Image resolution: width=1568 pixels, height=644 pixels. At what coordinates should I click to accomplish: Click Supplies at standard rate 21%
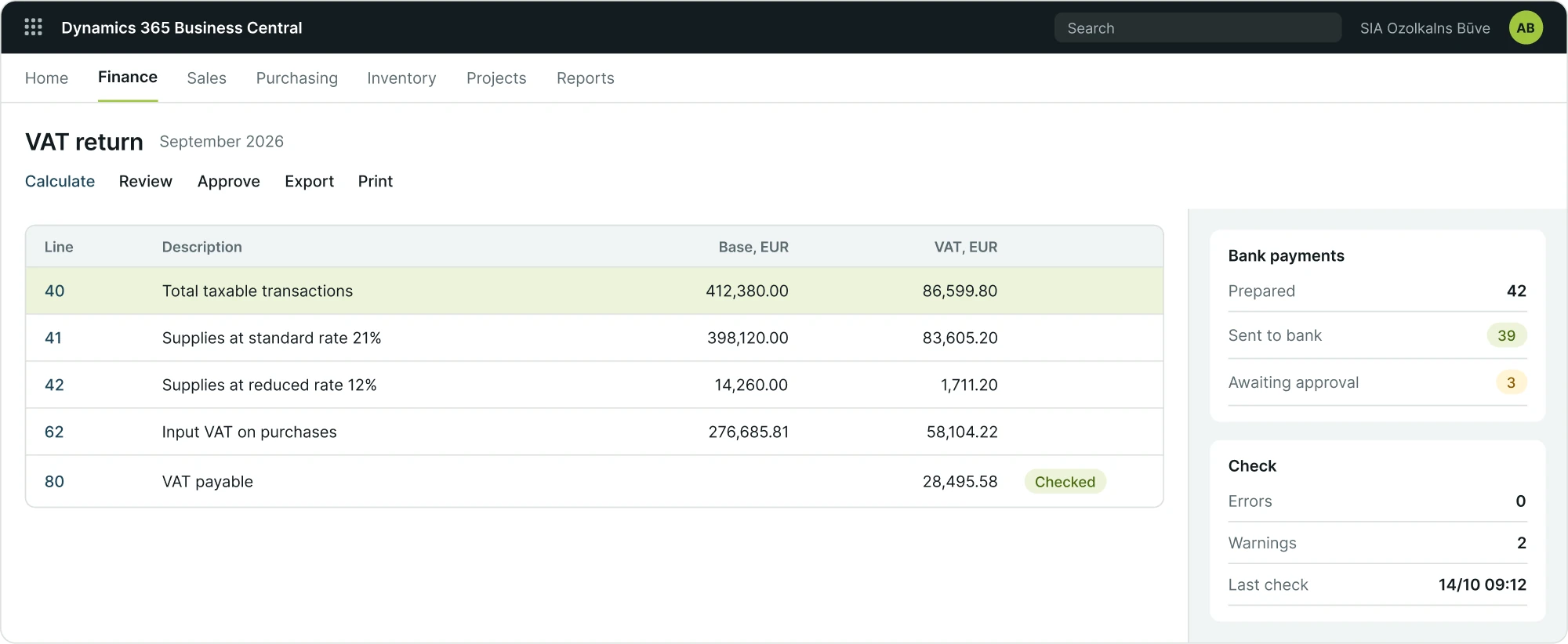coord(271,338)
